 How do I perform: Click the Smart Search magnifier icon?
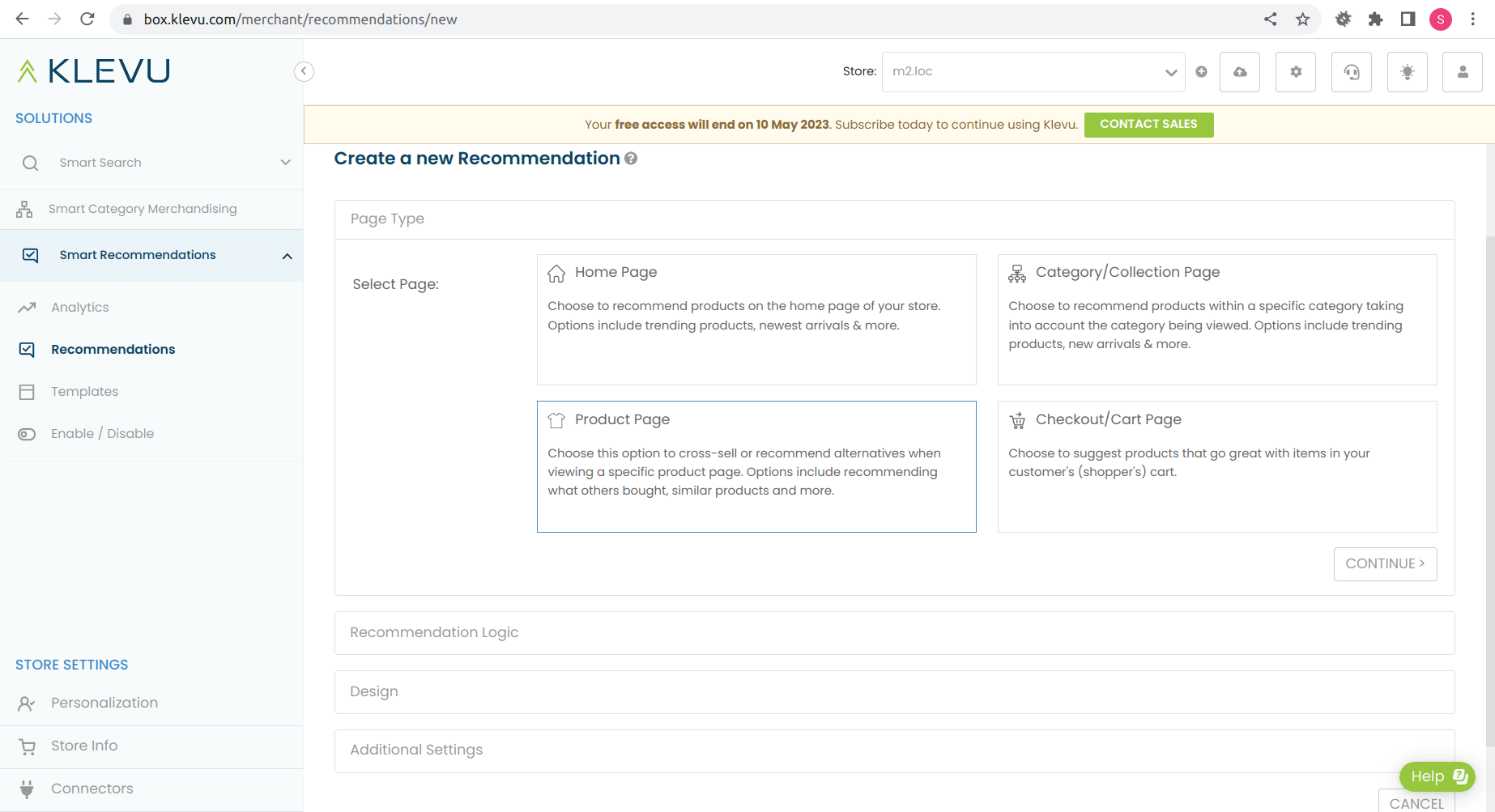[30, 163]
